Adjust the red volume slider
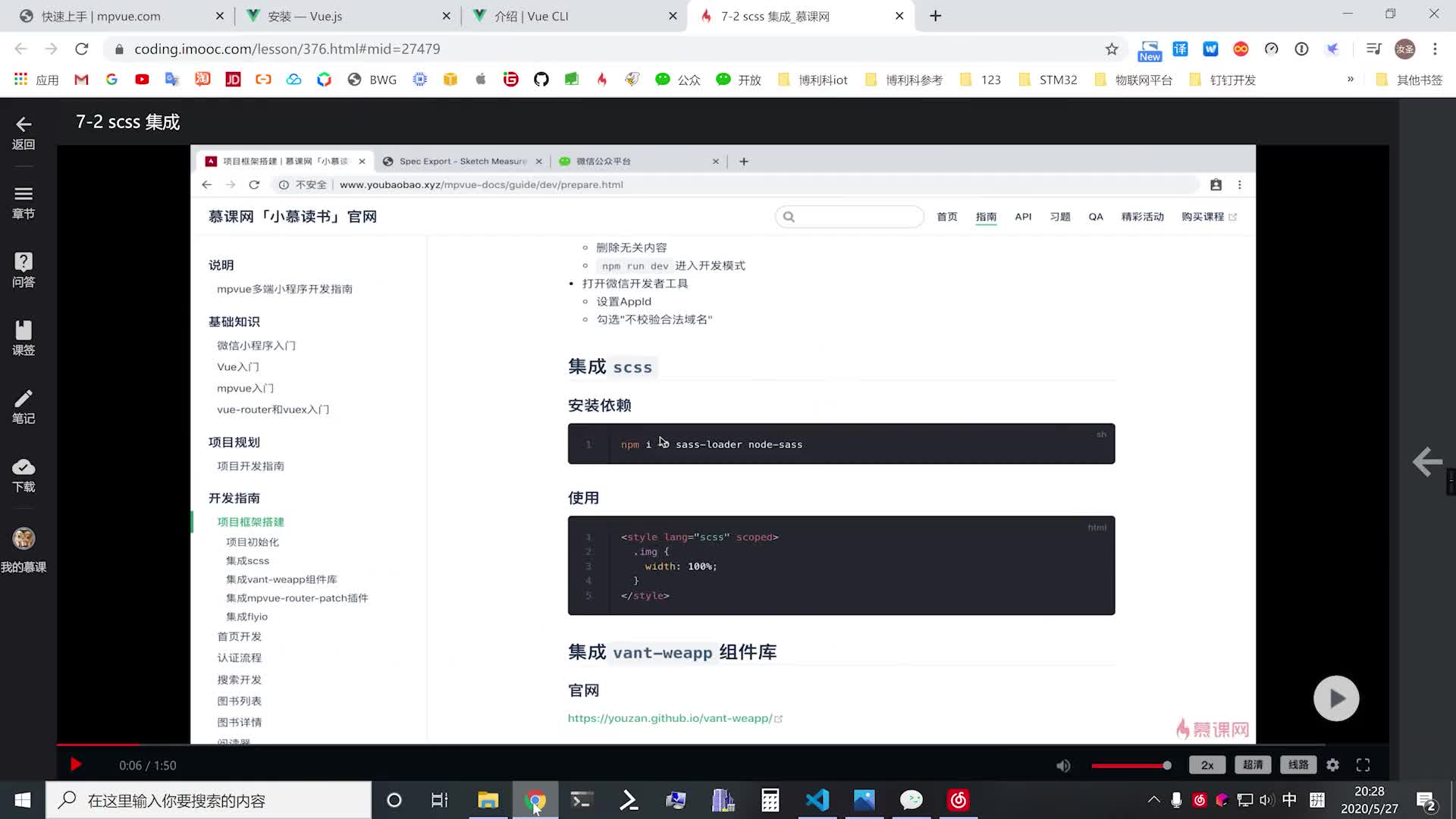Screen dimensions: 1456x819 (x=1131, y=765)
